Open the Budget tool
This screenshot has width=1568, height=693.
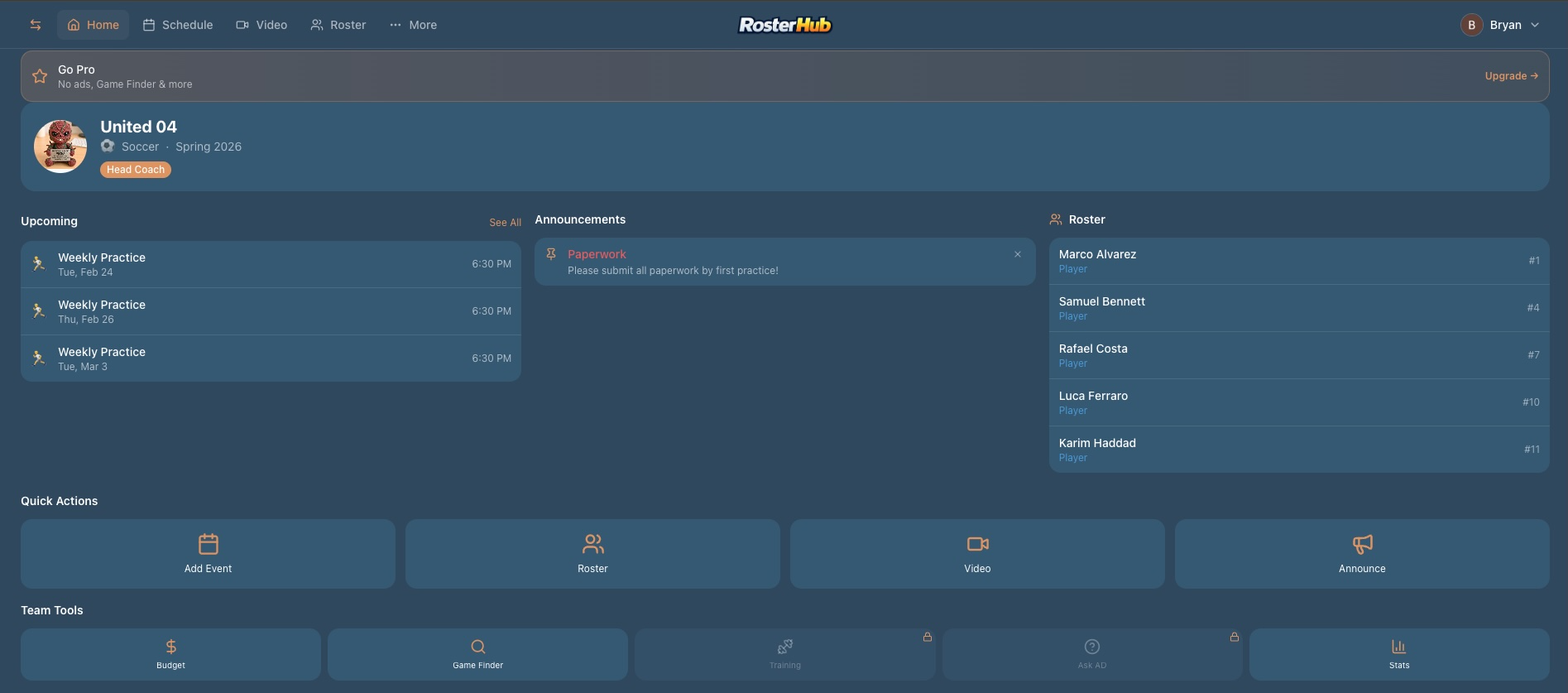point(170,654)
